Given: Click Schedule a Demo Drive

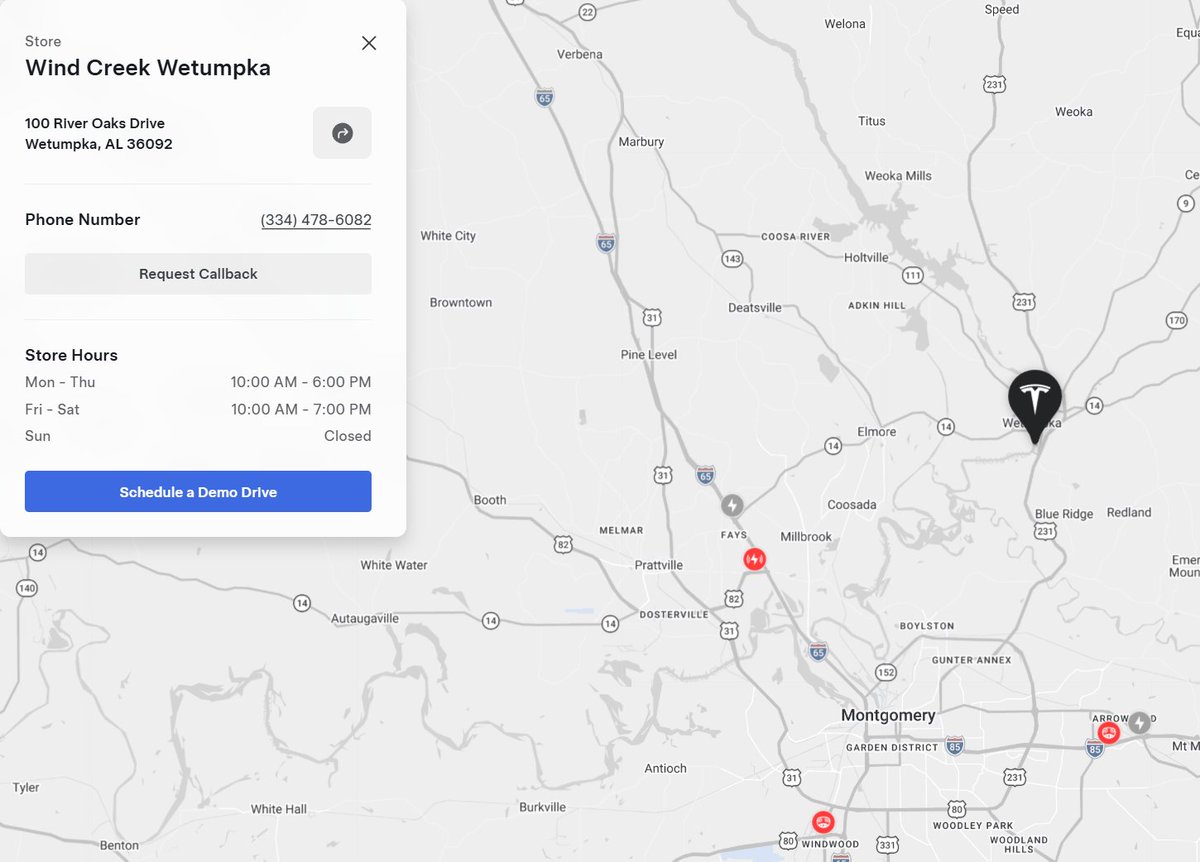Looking at the screenshot, I should coord(198,492).
